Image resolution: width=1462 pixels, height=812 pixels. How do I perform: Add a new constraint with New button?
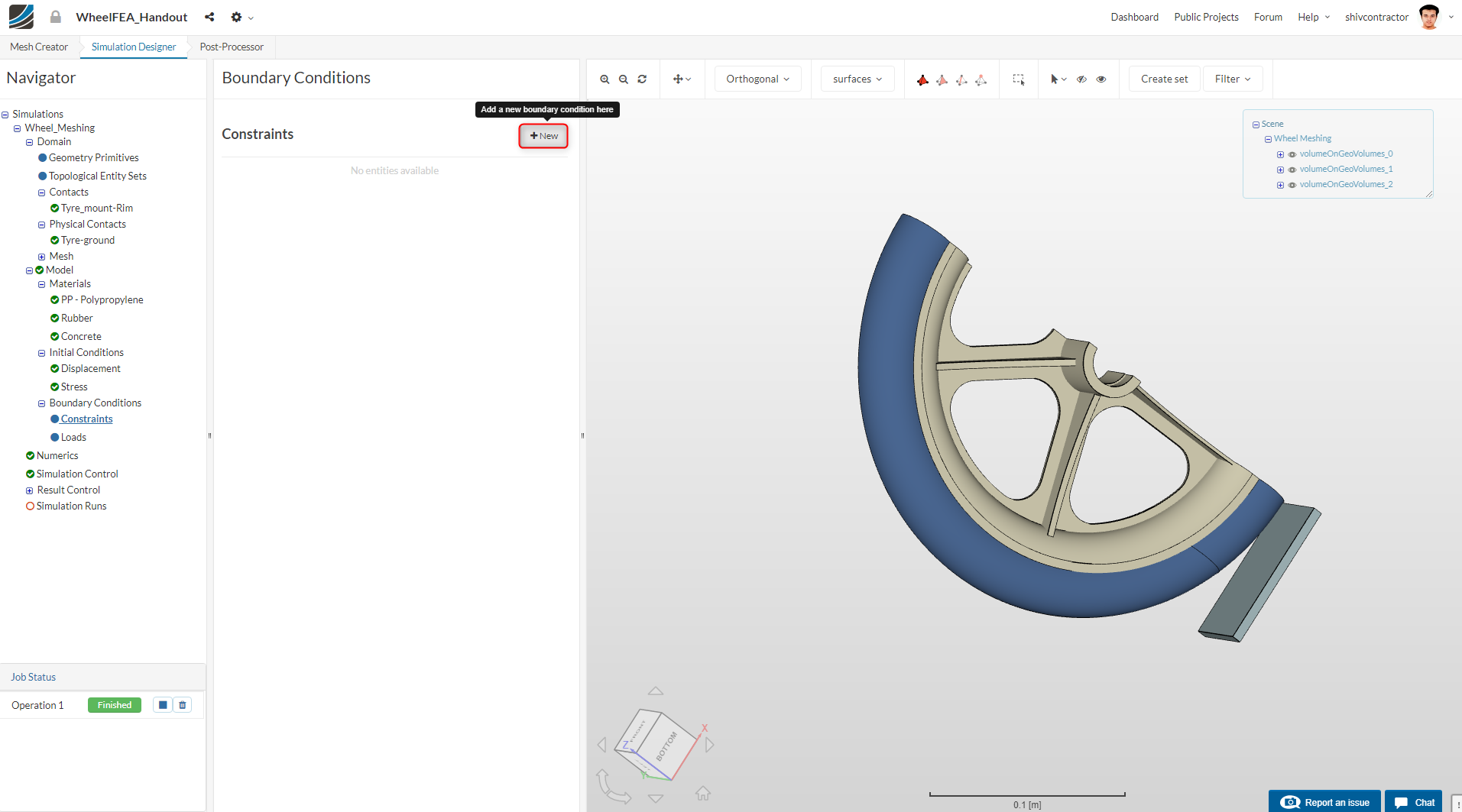(543, 136)
